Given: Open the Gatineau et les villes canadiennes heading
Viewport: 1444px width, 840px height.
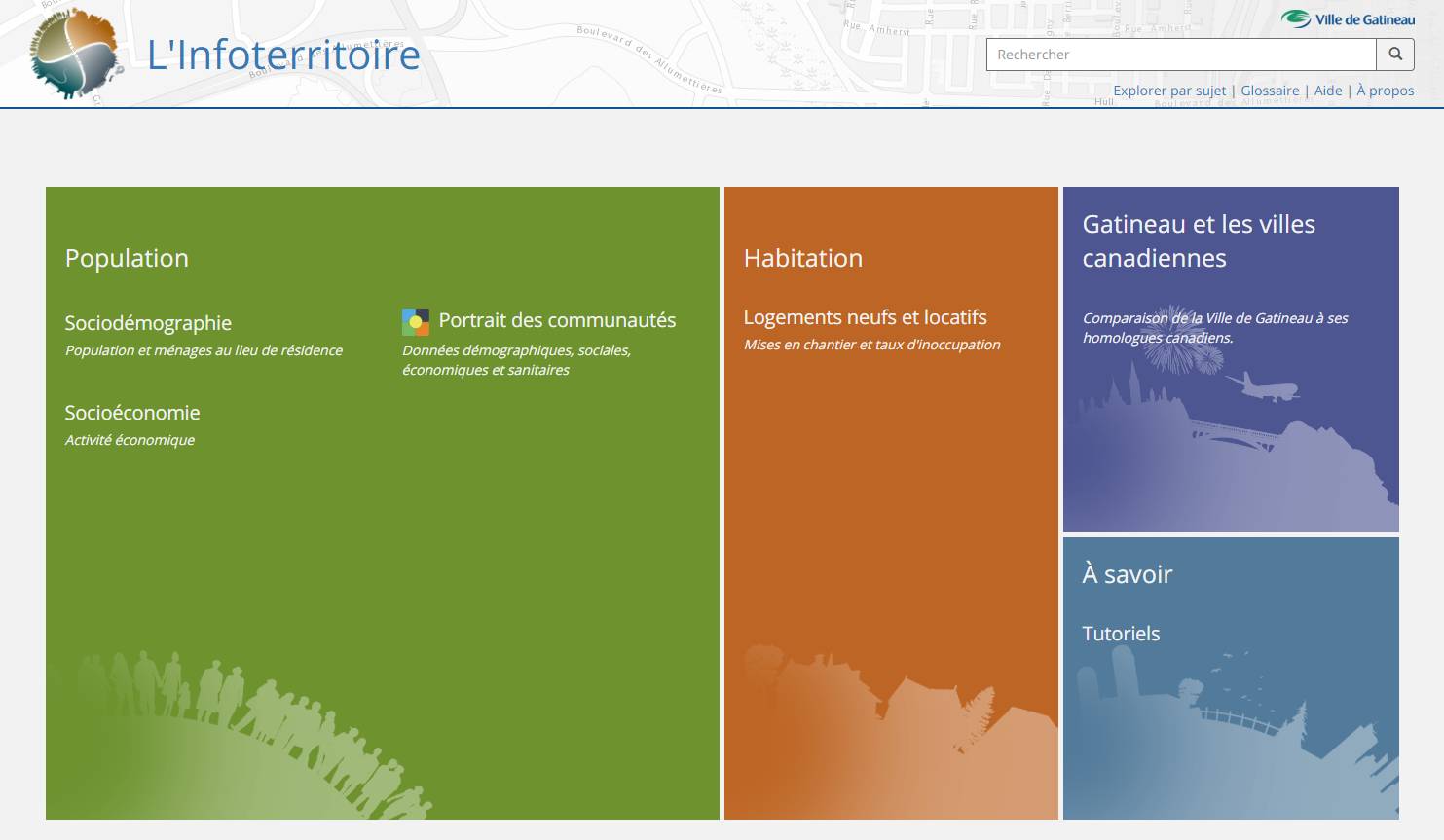Looking at the screenshot, I should [x=1198, y=240].
